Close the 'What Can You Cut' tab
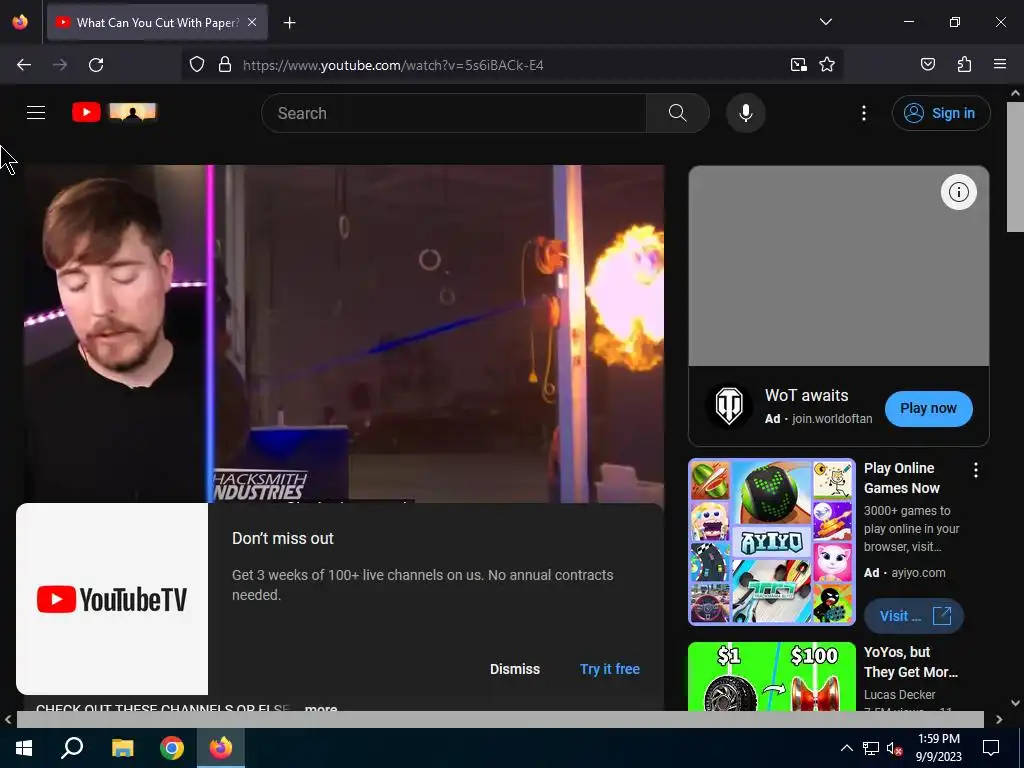1024x768 pixels. click(252, 22)
